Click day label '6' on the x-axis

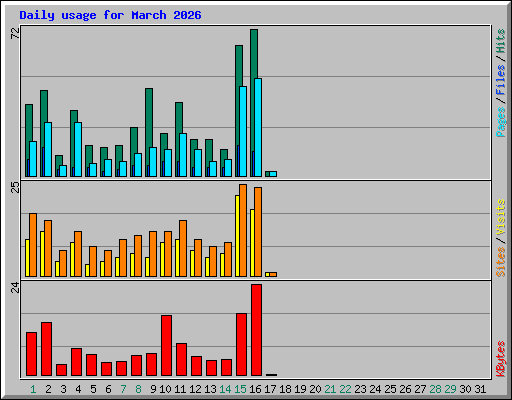(x=108, y=389)
